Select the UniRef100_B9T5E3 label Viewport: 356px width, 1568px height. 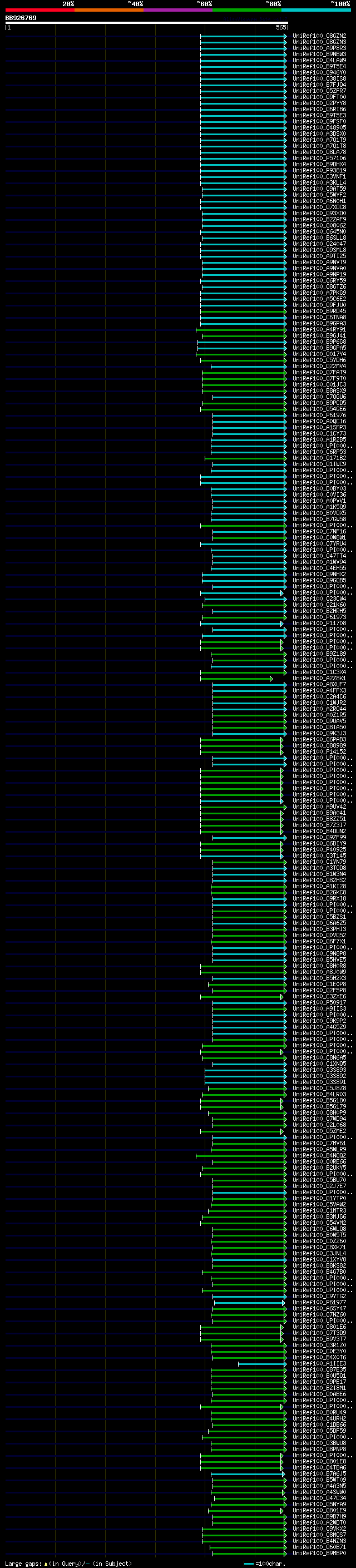tap(319, 116)
